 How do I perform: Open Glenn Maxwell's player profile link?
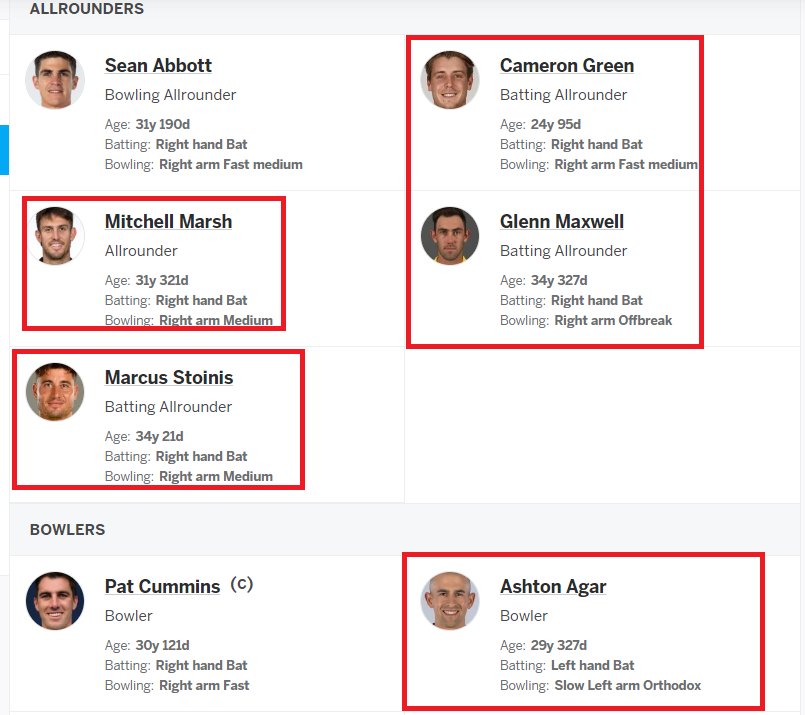562,222
